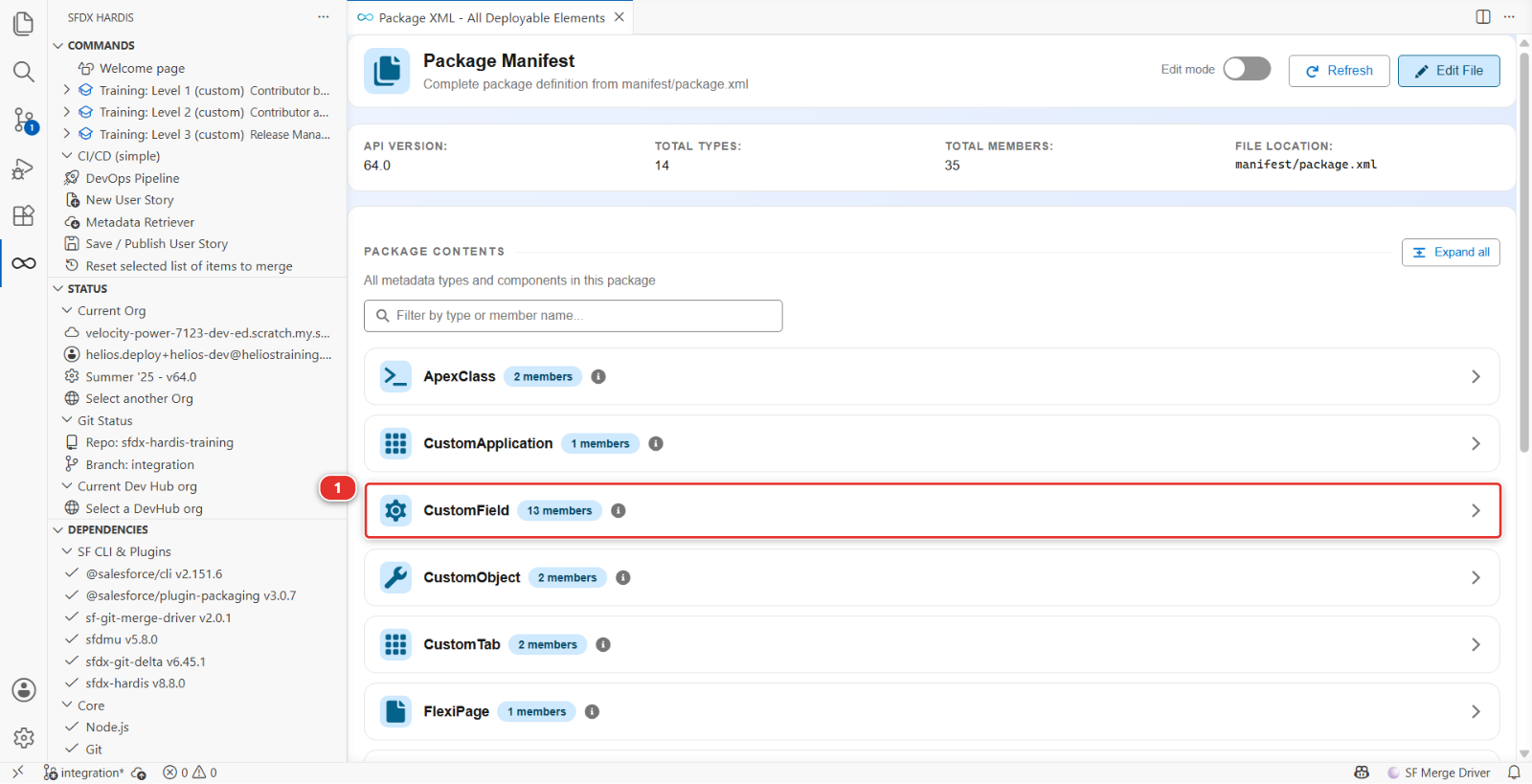Viewport: 1532px width, 784px height.
Task: Close the Package XML tab
Action: point(620,17)
